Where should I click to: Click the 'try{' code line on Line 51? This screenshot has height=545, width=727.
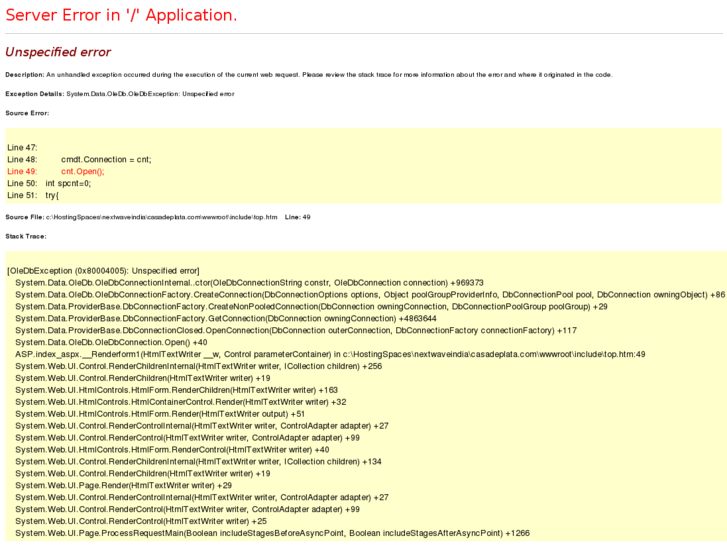click(x=52, y=195)
